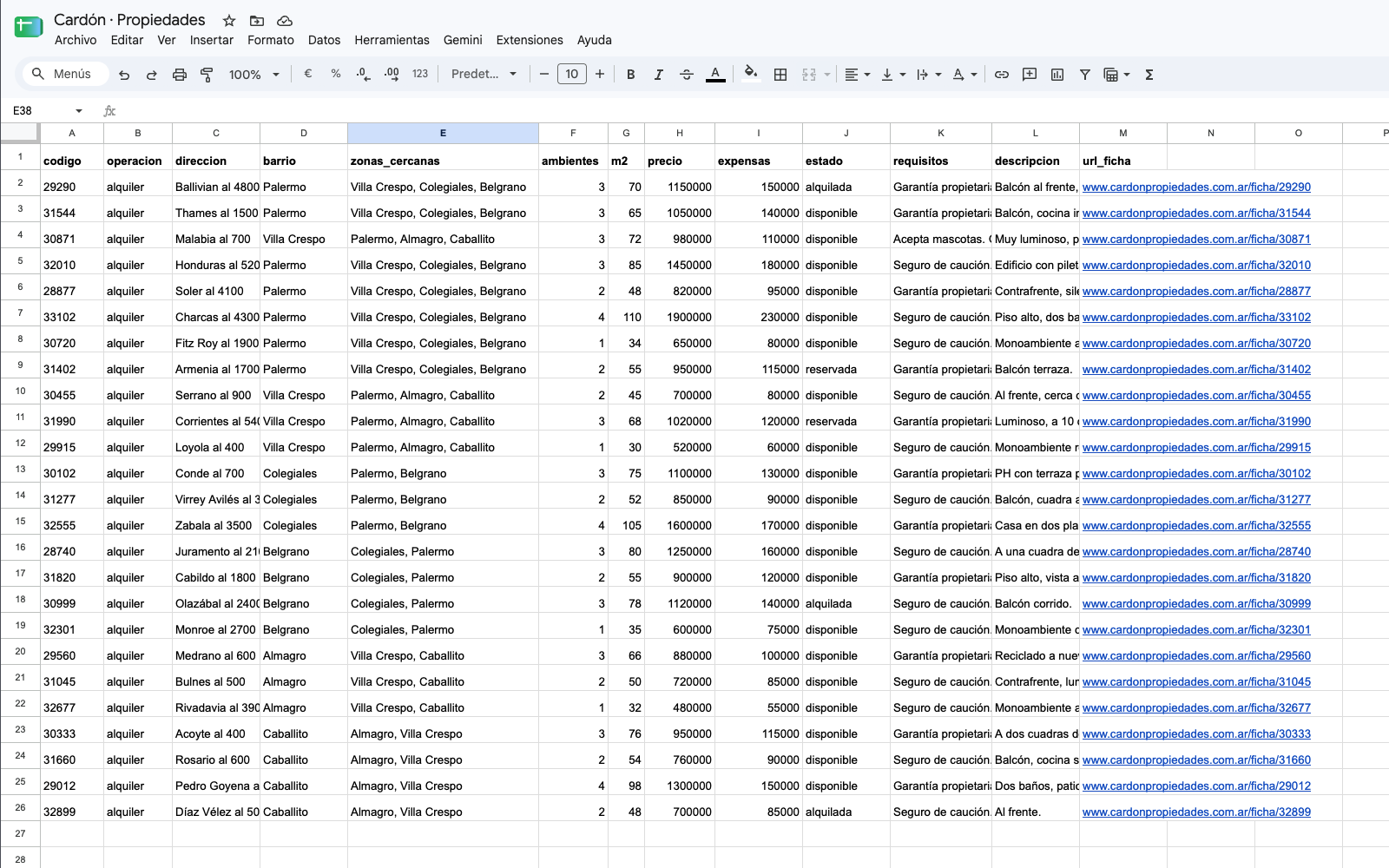Move document using folder icon
The image size is (1389, 868).
click(257, 20)
